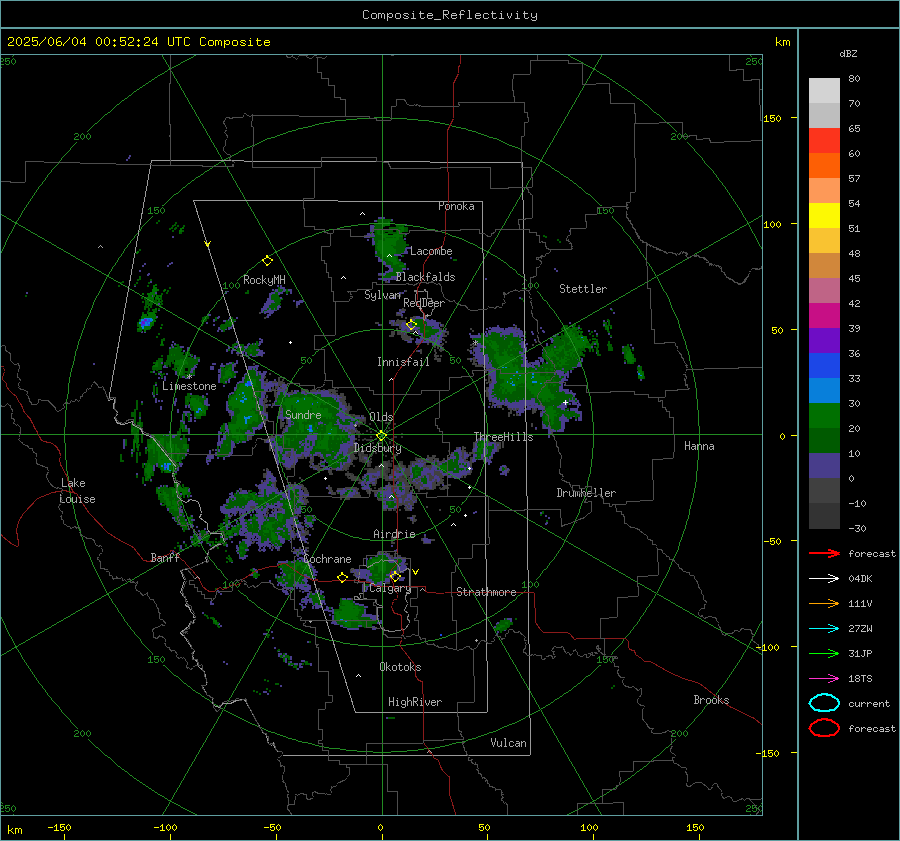
Task: Click the pink 42–45 dBZ swatch
Action: 824,290
